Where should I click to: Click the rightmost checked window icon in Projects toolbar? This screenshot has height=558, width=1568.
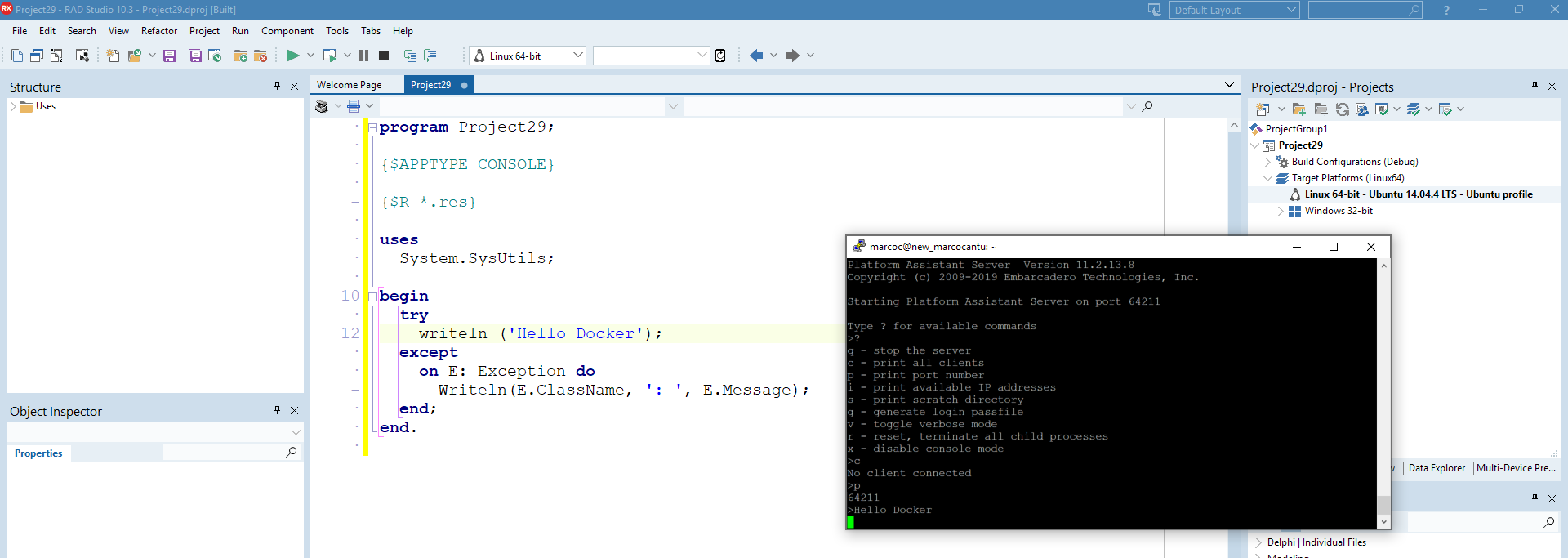1445,109
